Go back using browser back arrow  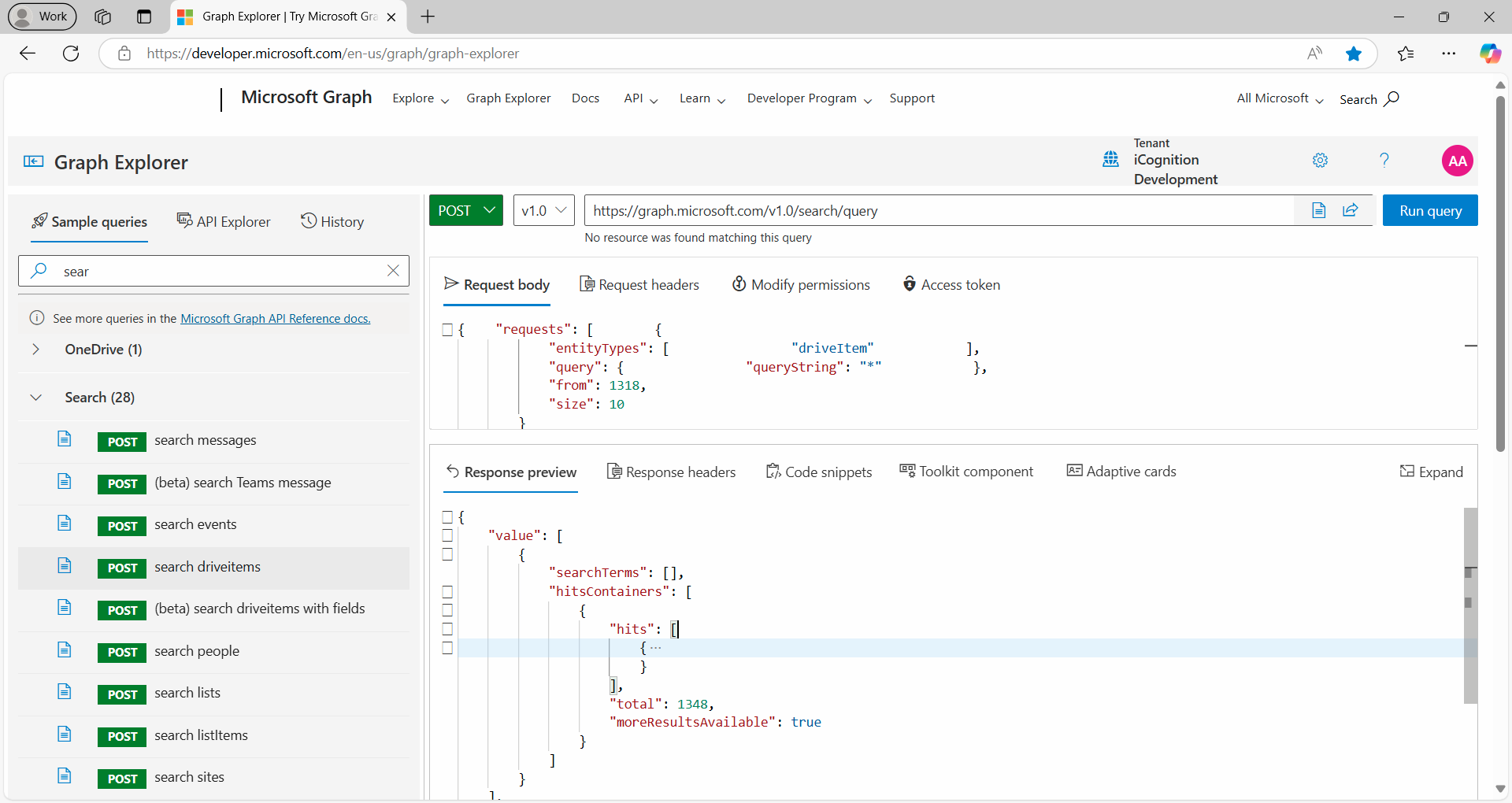coord(28,54)
